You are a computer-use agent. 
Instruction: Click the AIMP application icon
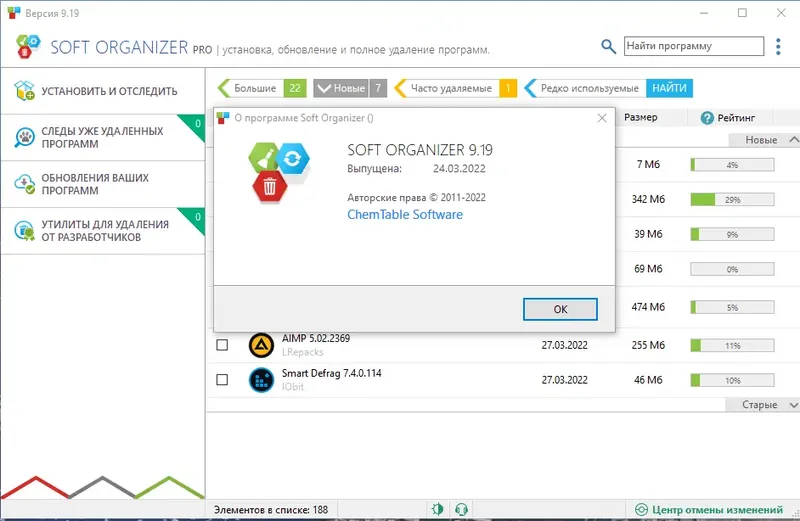point(261,345)
